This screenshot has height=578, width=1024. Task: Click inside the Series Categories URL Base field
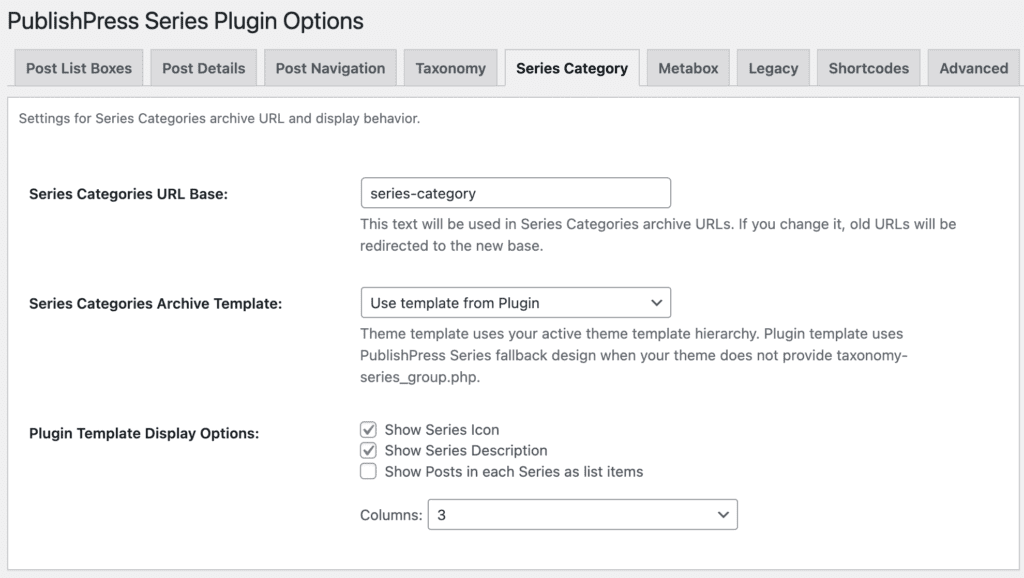click(515, 192)
